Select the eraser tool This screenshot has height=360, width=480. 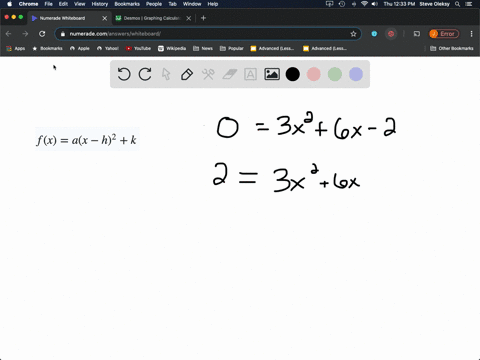click(229, 74)
